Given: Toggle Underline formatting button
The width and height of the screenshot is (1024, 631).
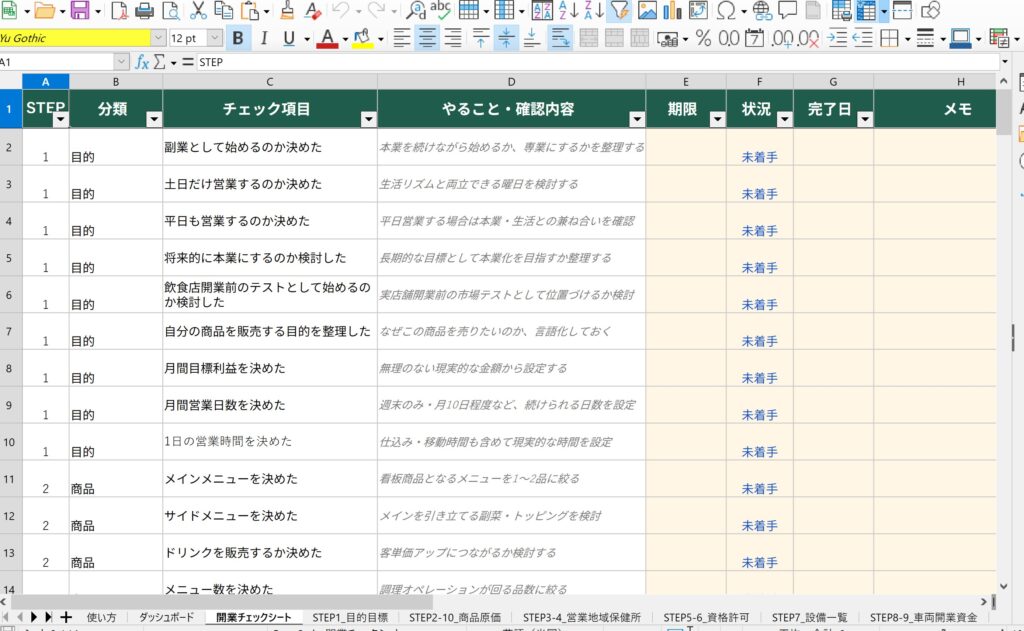Looking at the screenshot, I should 289,39.
